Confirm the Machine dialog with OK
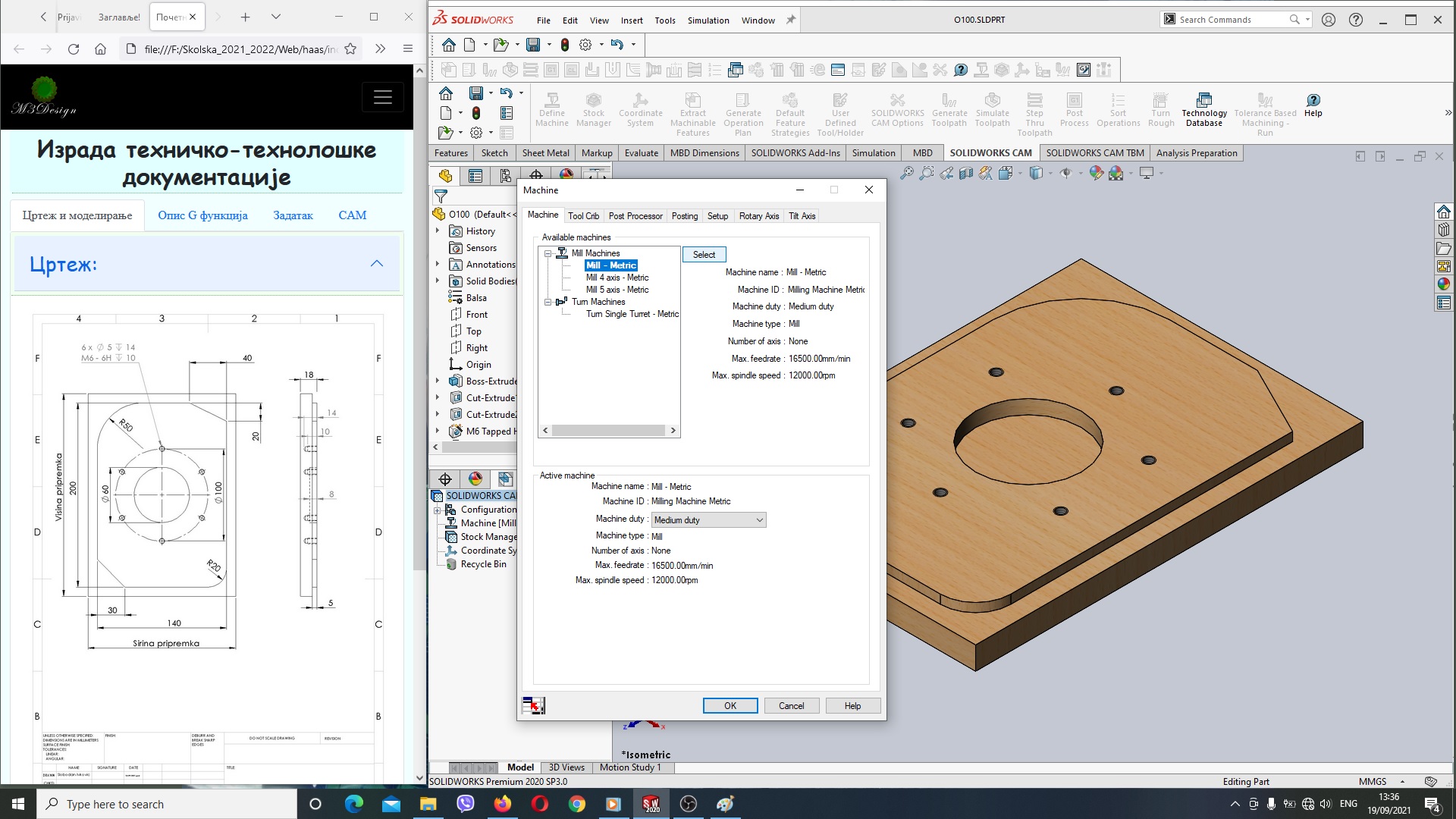Viewport: 1456px width, 819px height. tap(730, 706)
